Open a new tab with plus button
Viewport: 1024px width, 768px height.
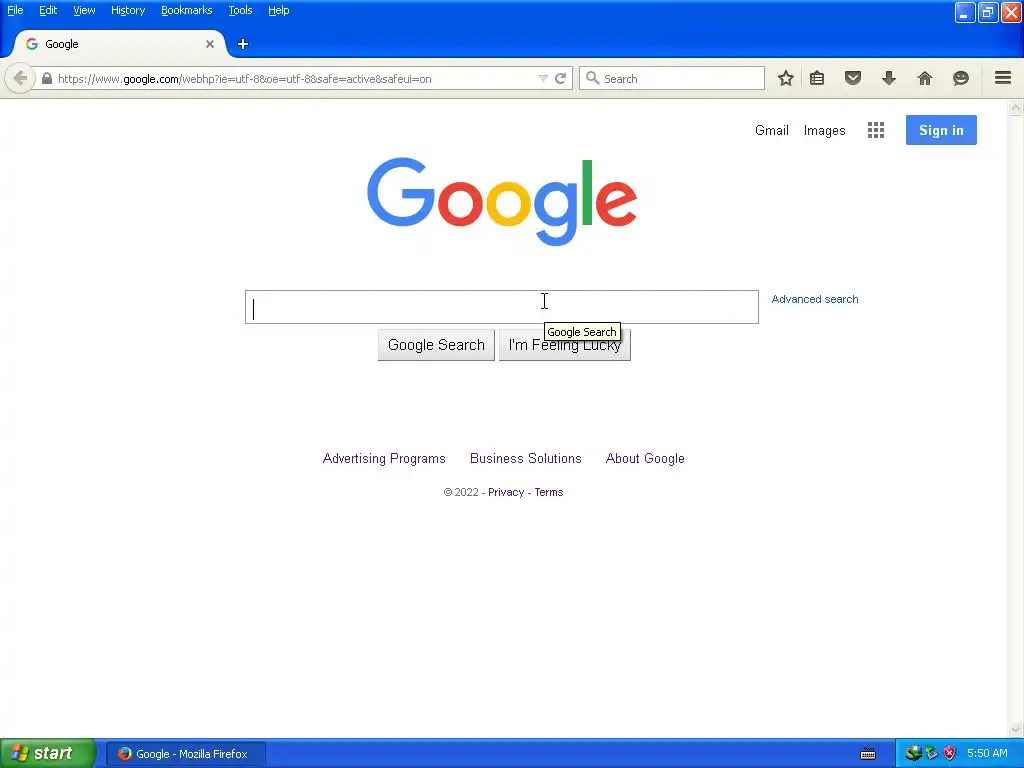pyautogui.click(x=243, y=44)
